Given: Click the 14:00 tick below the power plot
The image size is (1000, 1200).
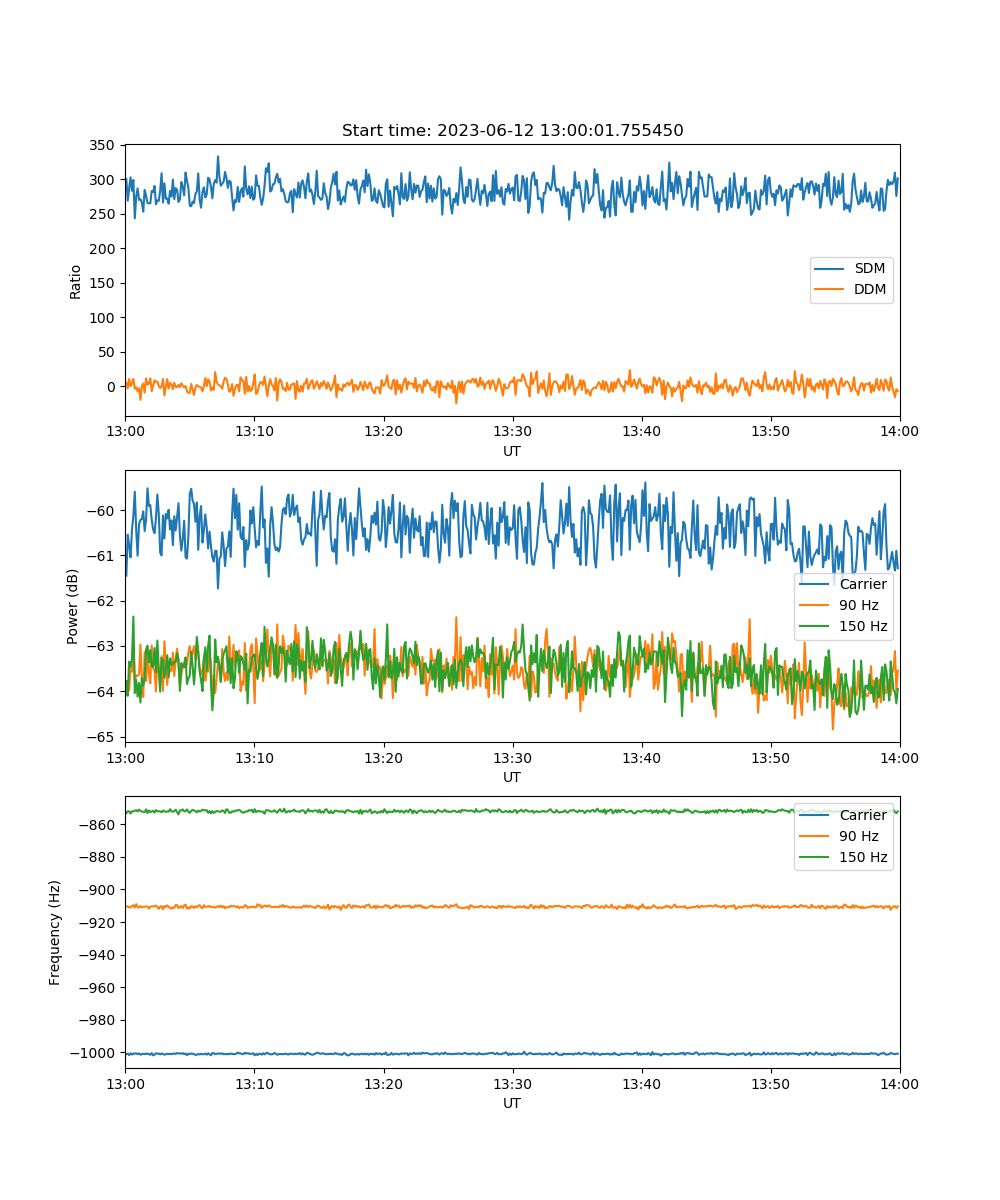Looking at the screenshot, I should coord(899,757).
